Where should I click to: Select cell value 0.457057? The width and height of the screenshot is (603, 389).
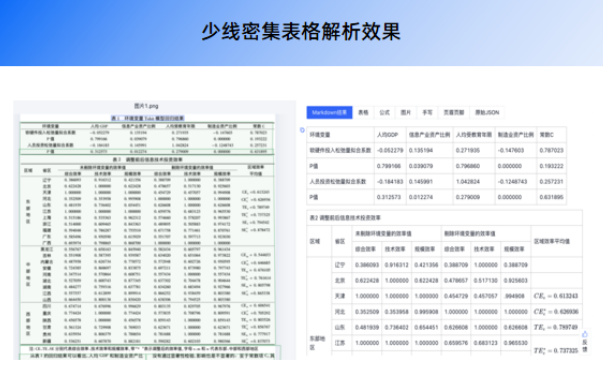(x=486, y=296)
